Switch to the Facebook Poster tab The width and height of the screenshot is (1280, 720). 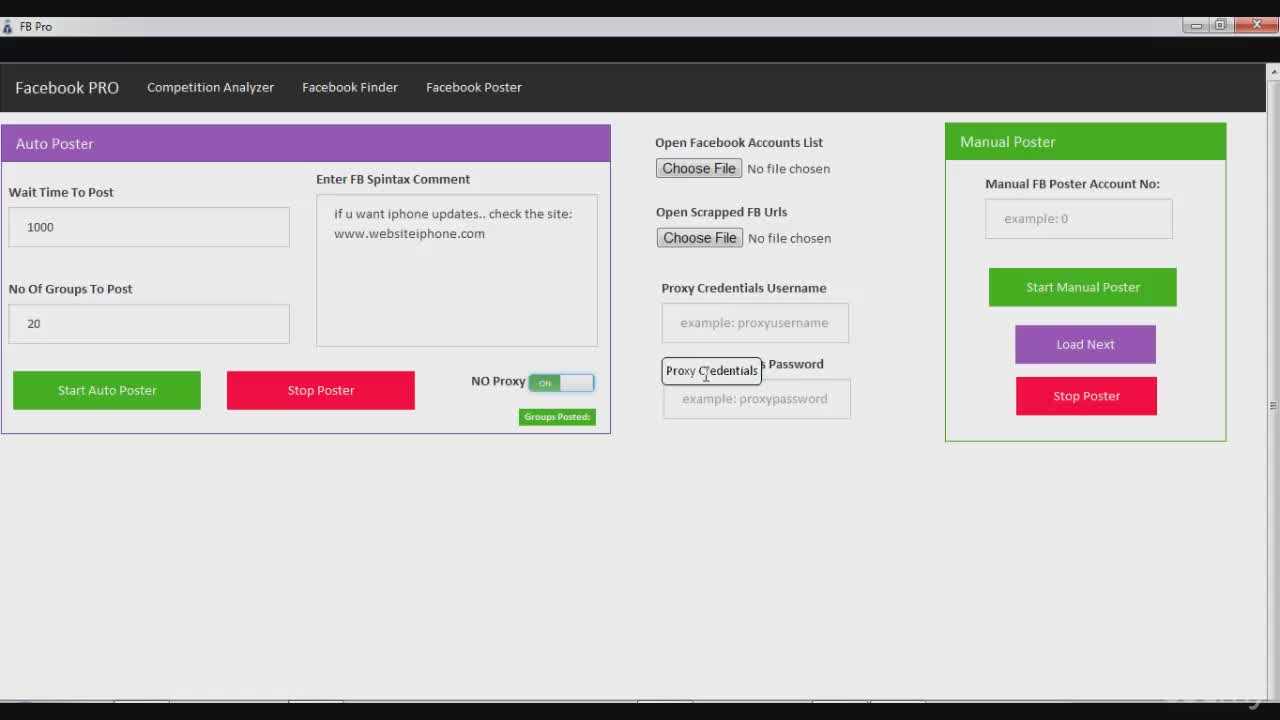pyautogui.click(x=474, y=88)
